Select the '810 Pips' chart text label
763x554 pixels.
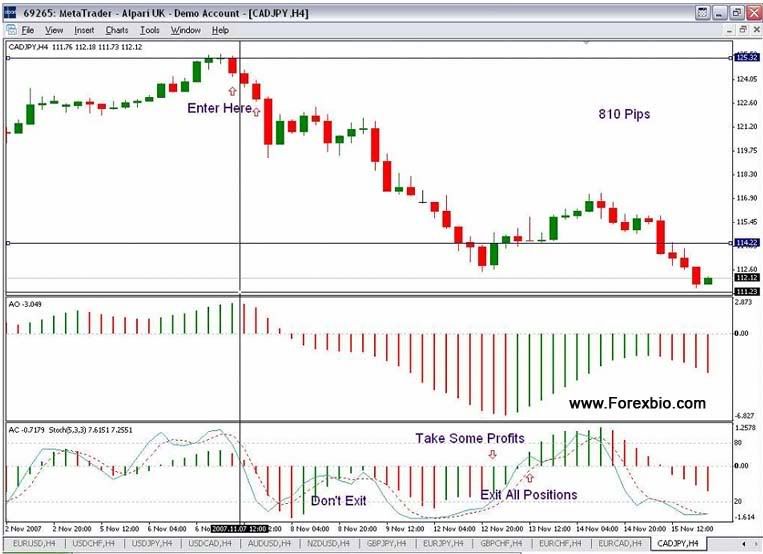coord(624,114)
